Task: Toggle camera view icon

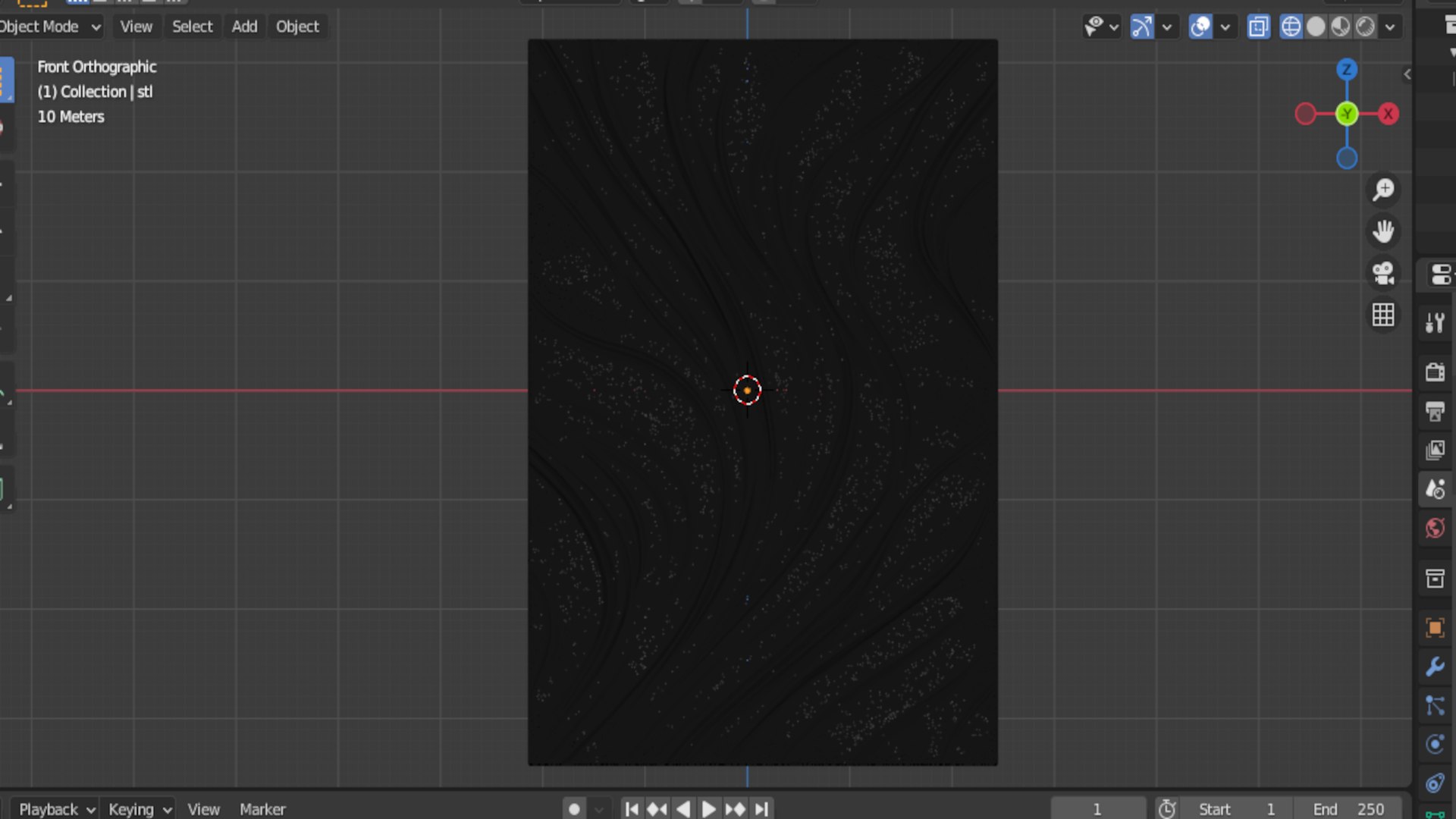Action: point(1383,272)
